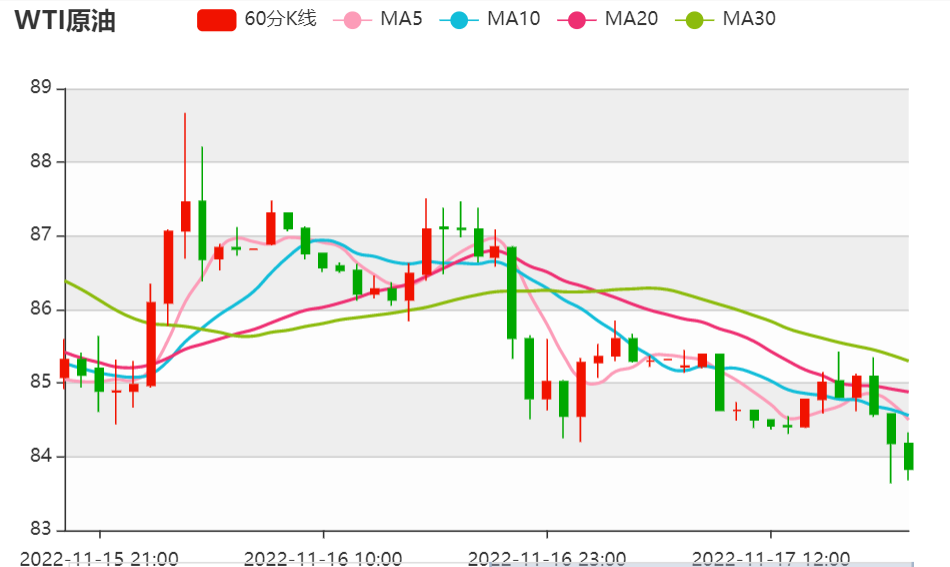Click the 85 y-axis label
The height and width of the screenshot is (567, 950).
tap(41, 382)
